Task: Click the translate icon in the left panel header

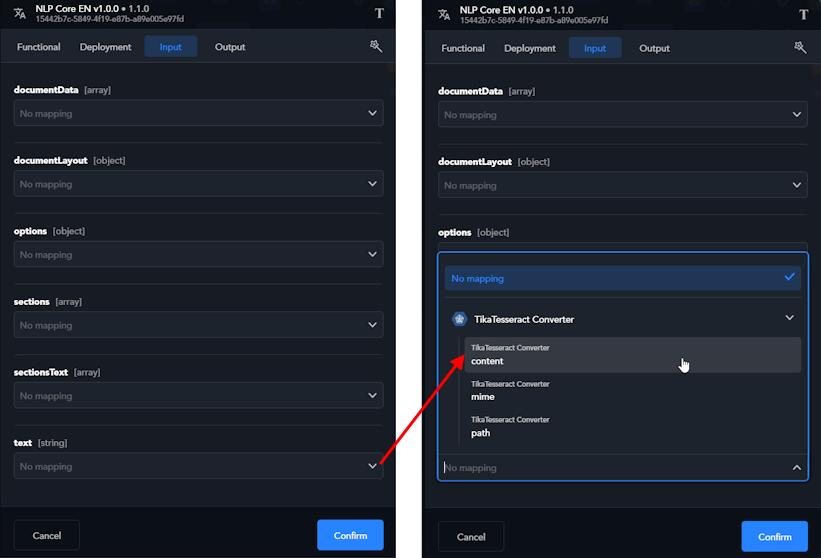Action: click(x=20, y=13)
